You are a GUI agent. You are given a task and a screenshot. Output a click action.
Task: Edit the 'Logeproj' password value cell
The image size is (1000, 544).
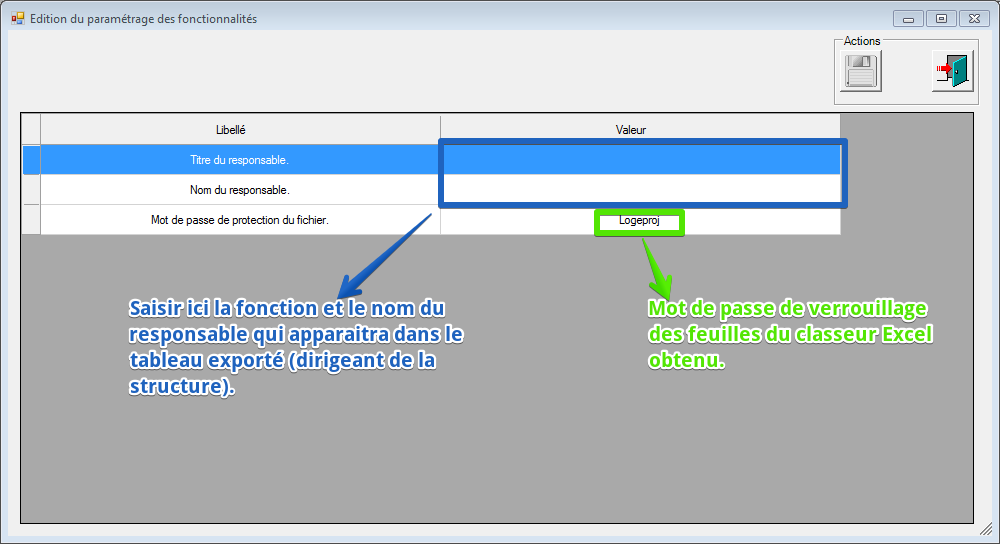pos(640,220)
